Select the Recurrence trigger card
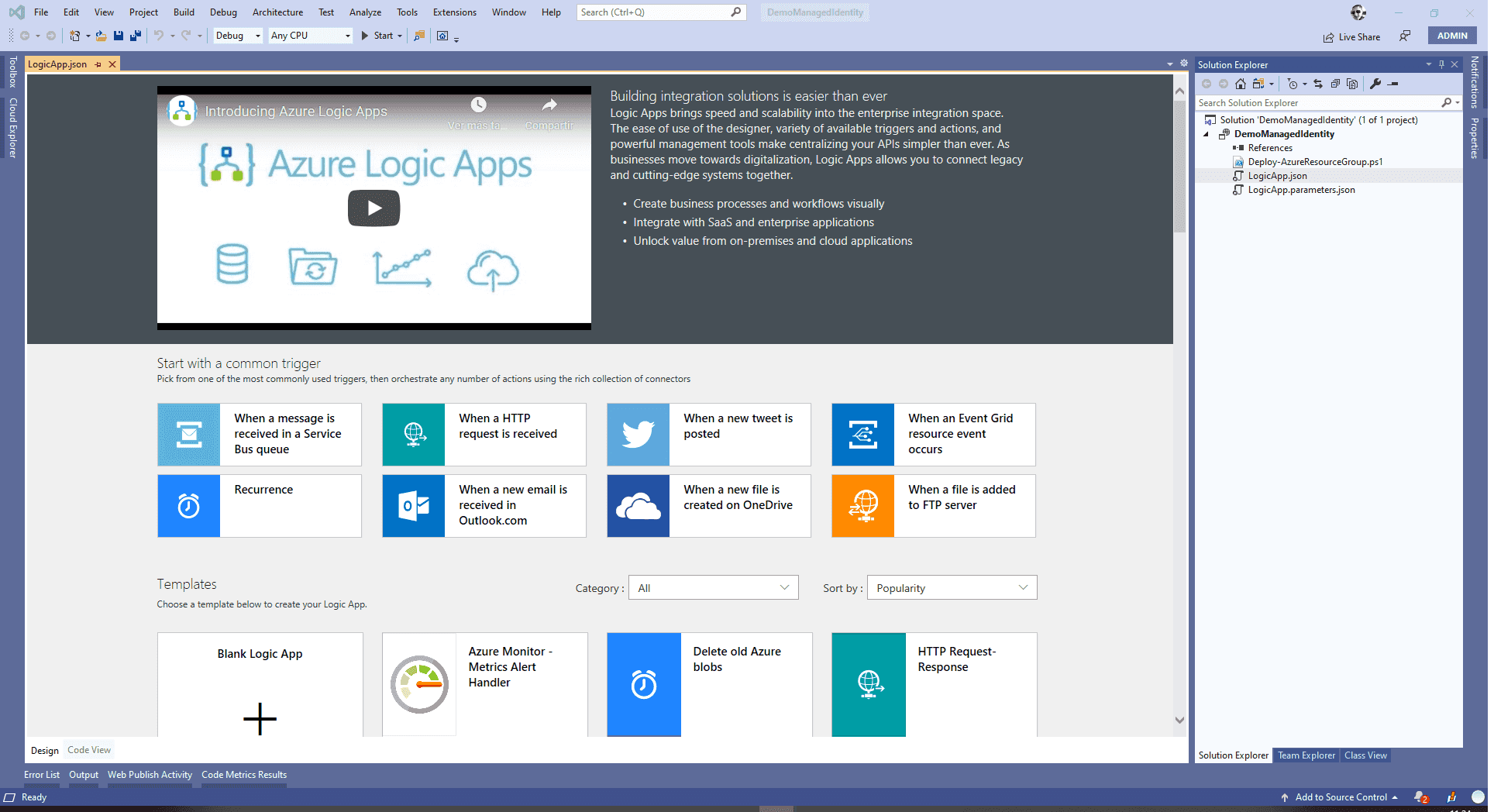The height and width of the screenshot is (812, 1494). 260,506
